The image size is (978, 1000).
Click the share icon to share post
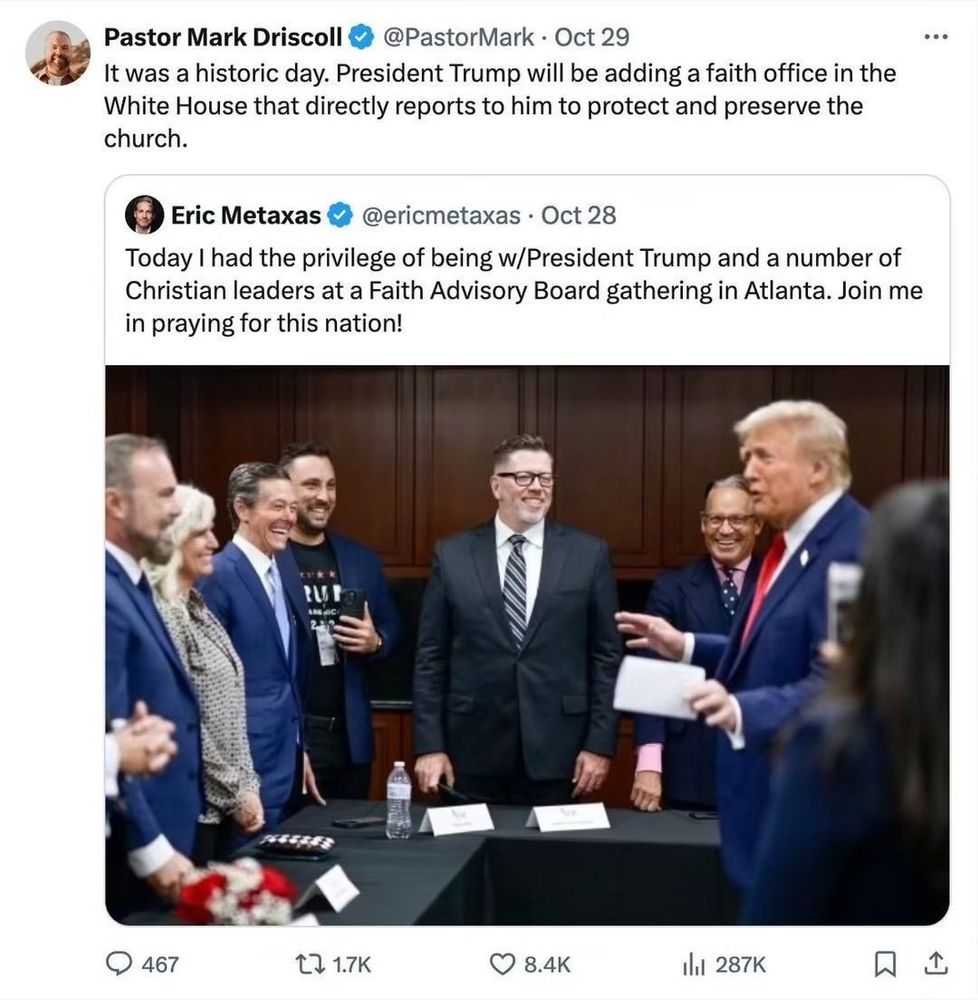coord(935,964)
